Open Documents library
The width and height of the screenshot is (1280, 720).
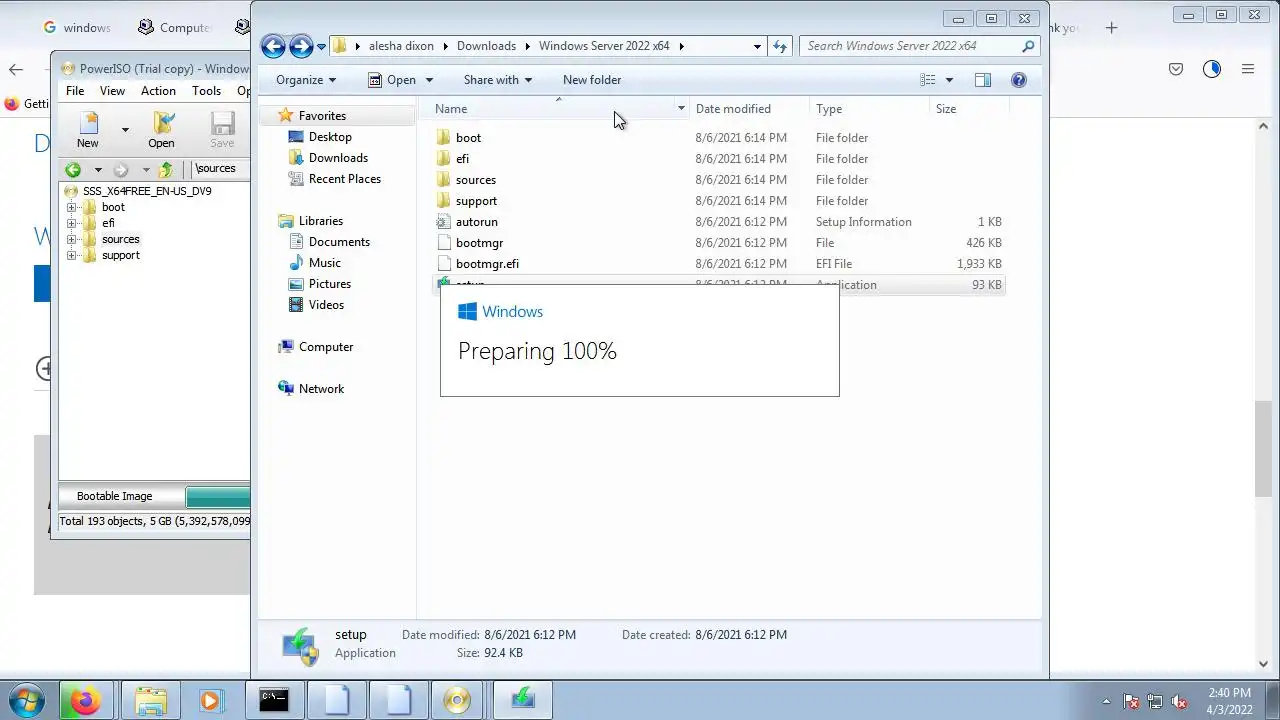[x=339, y=242]
